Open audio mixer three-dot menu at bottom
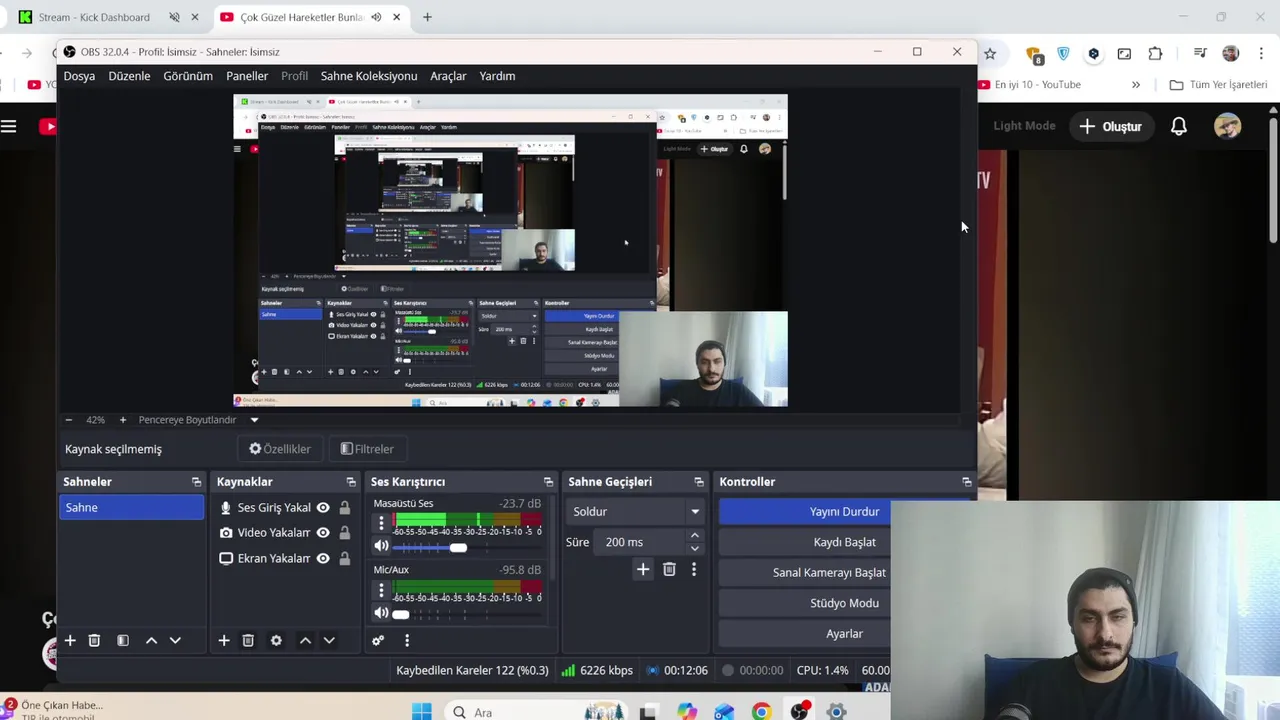 407,640
